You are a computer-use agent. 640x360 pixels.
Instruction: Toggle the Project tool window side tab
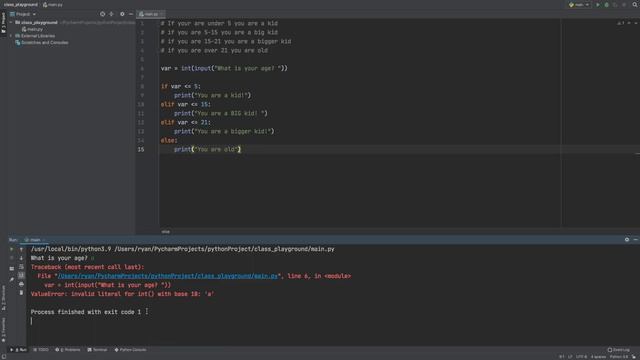3,23
